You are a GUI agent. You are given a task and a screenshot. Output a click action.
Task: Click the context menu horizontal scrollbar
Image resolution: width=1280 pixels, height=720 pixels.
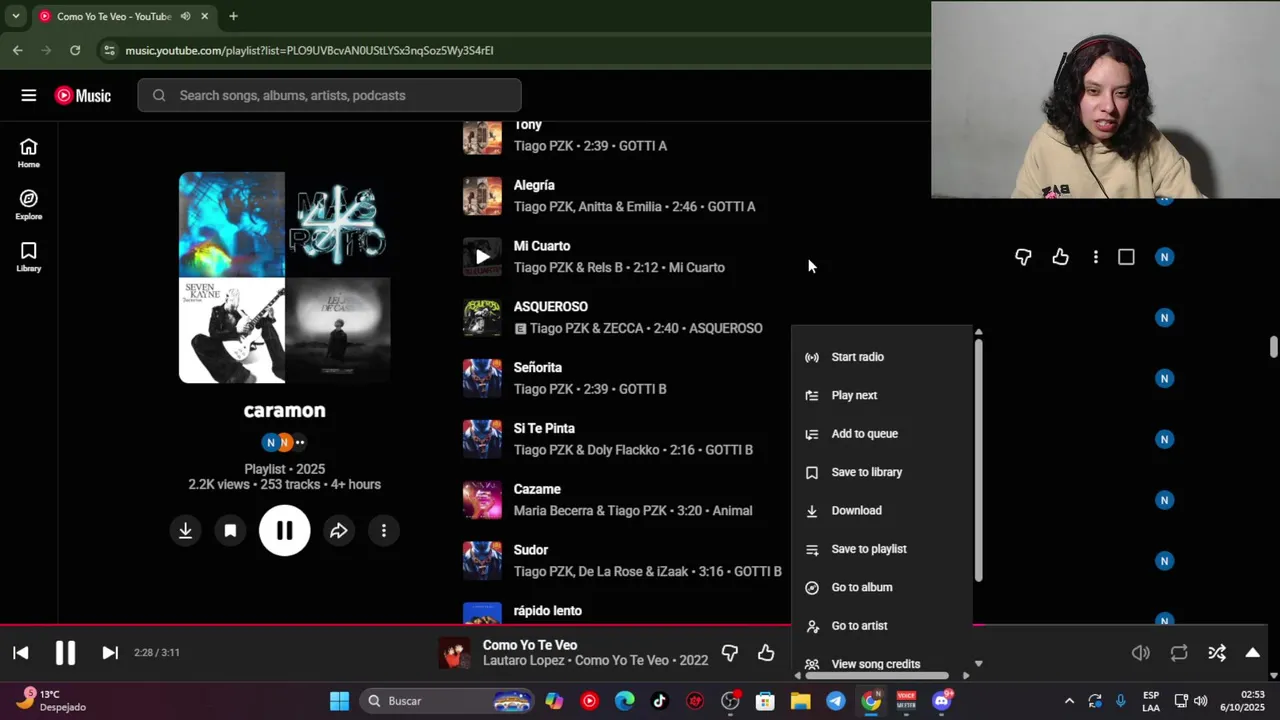point(877,675)
